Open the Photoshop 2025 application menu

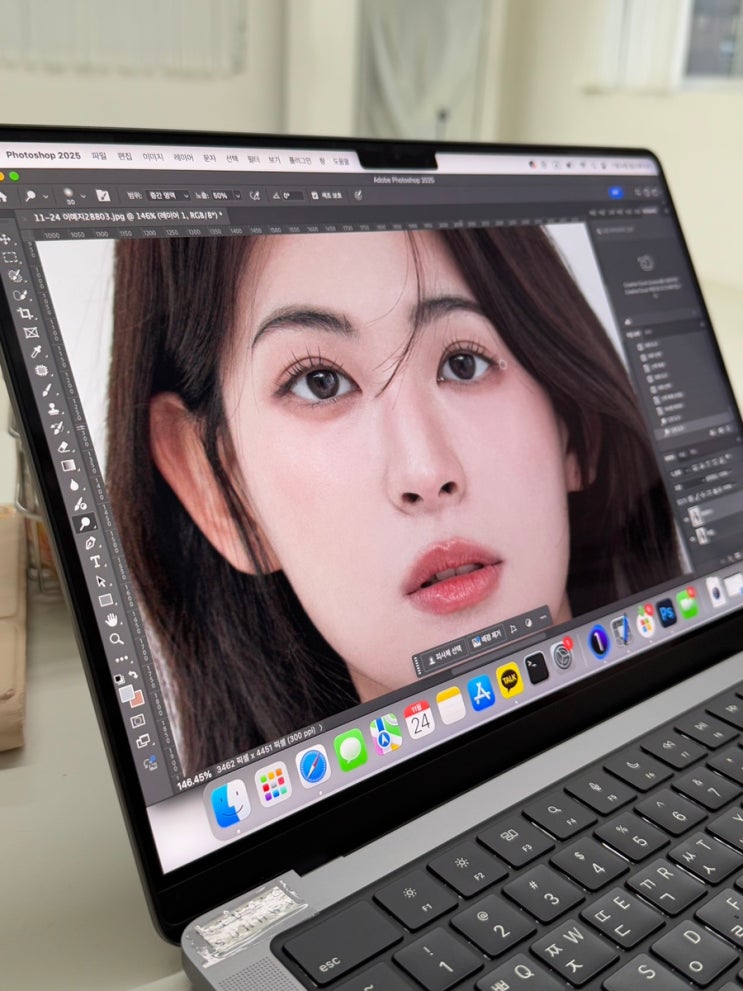(x=43, y=155)
